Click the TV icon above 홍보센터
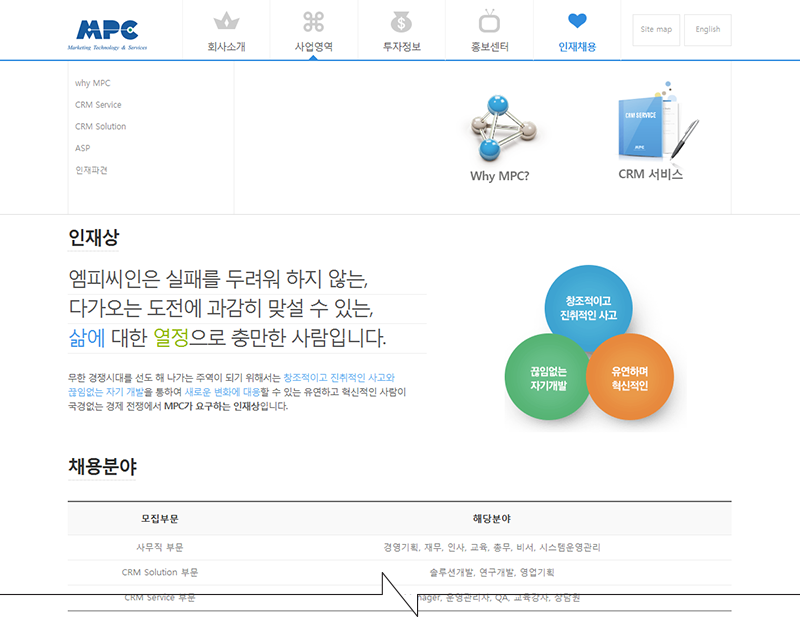The width and height of the screenshot is (800, 617). (x=489, y=21)
